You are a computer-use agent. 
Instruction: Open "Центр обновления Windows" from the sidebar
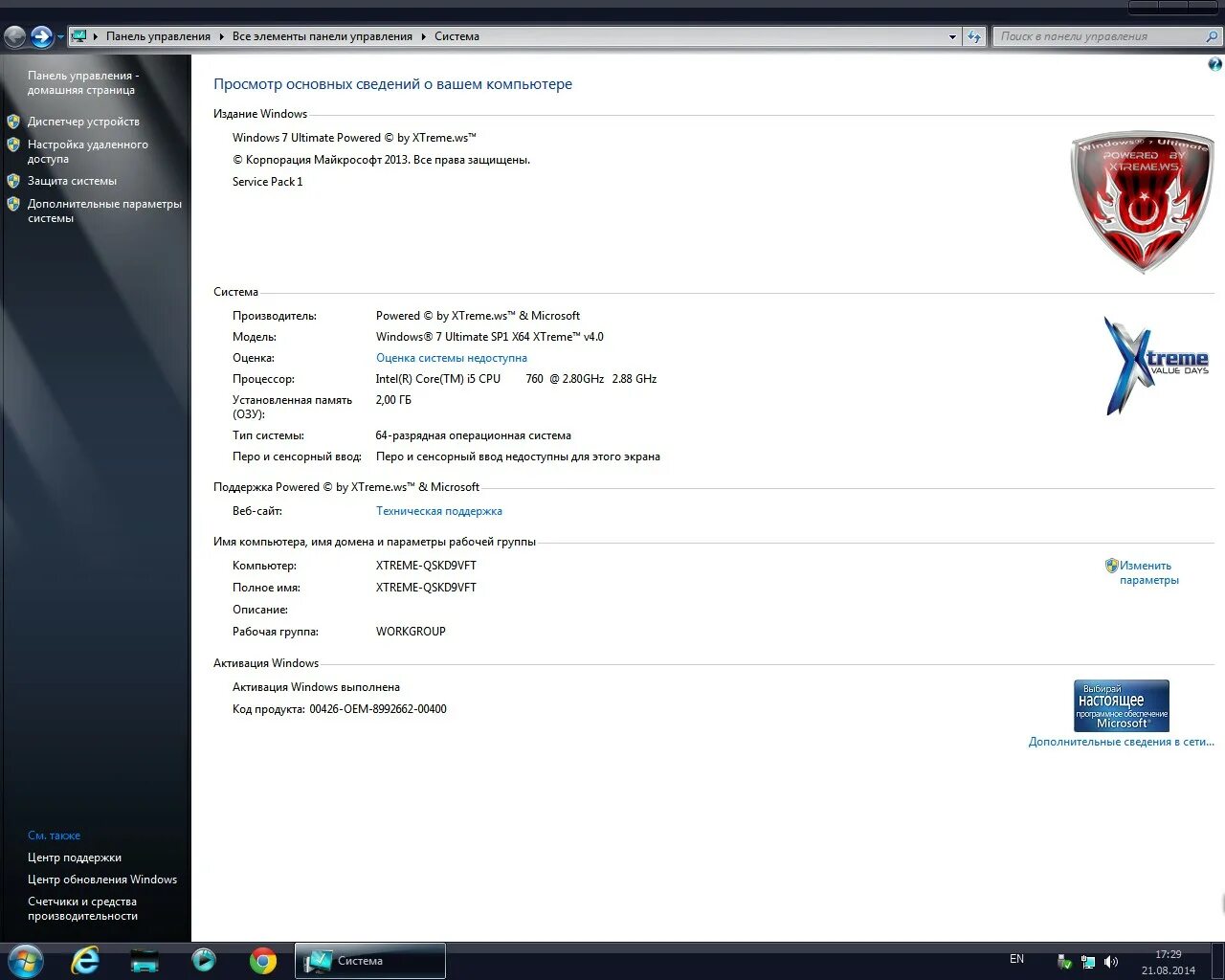pos(102,879)
